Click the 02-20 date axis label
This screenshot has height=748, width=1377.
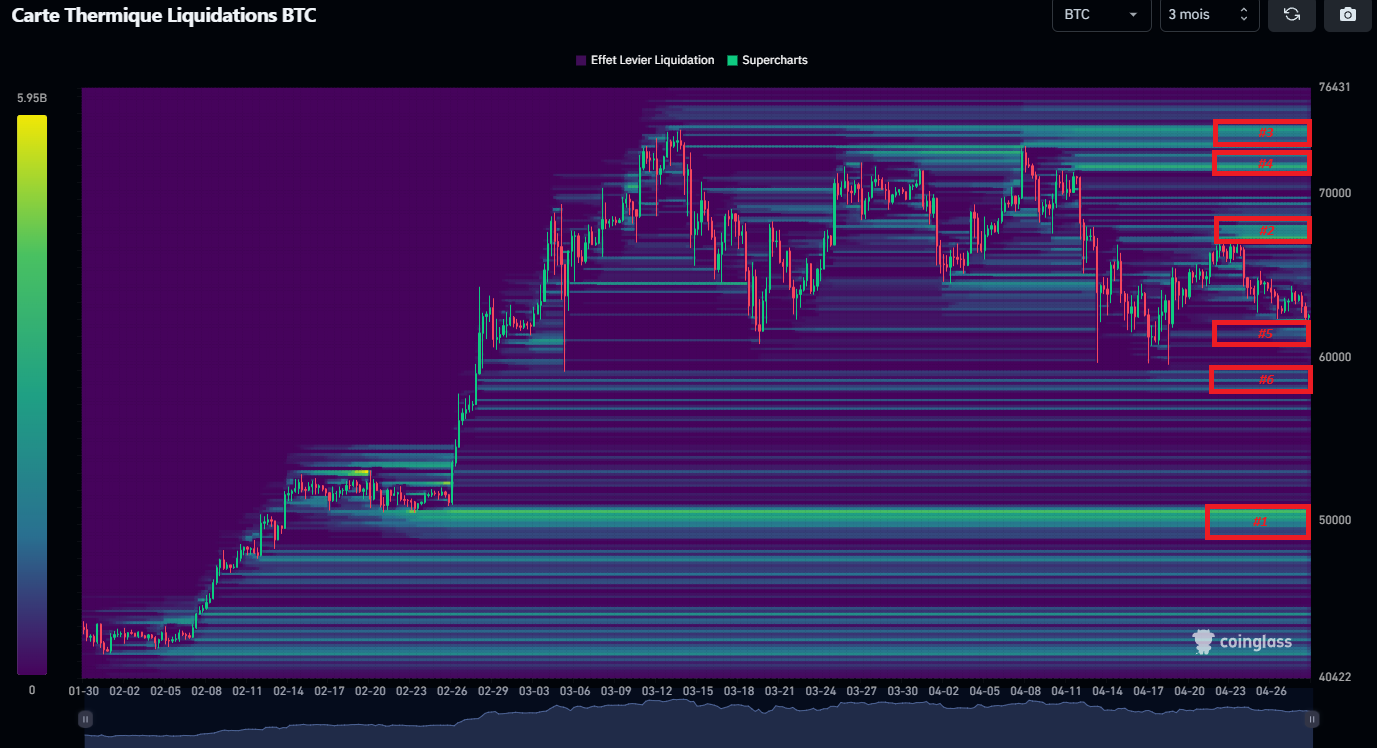[x=370, y=691]
